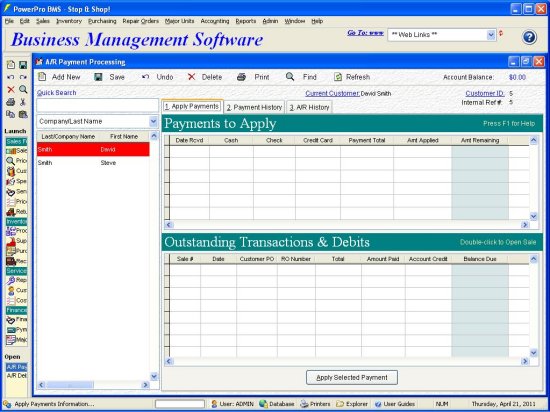Click the Quick Search link
550x412 pixels.
point(56,93)
